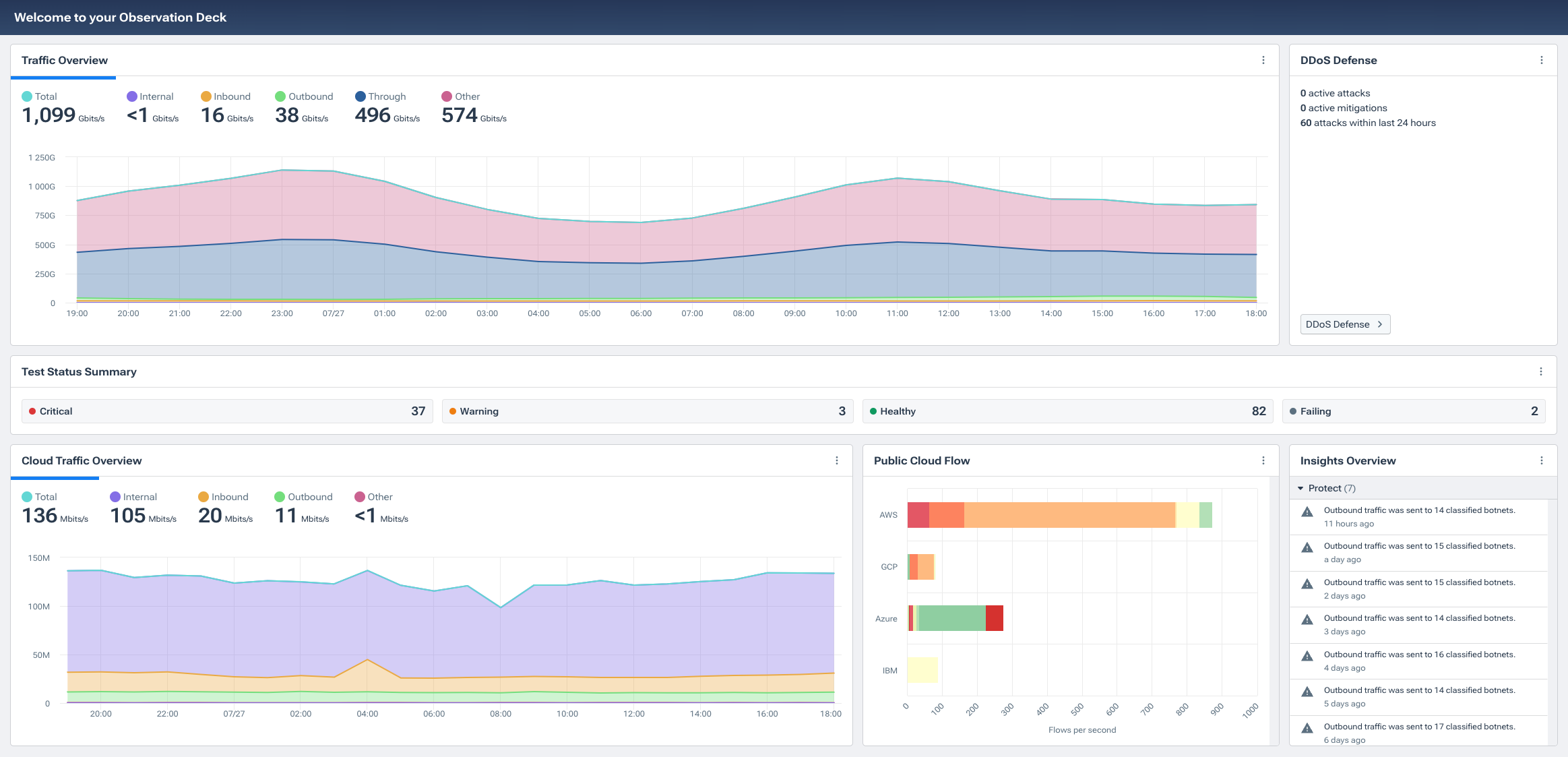Open insight about 15 botnets, 2 days ago

[x=1418, y=589]
